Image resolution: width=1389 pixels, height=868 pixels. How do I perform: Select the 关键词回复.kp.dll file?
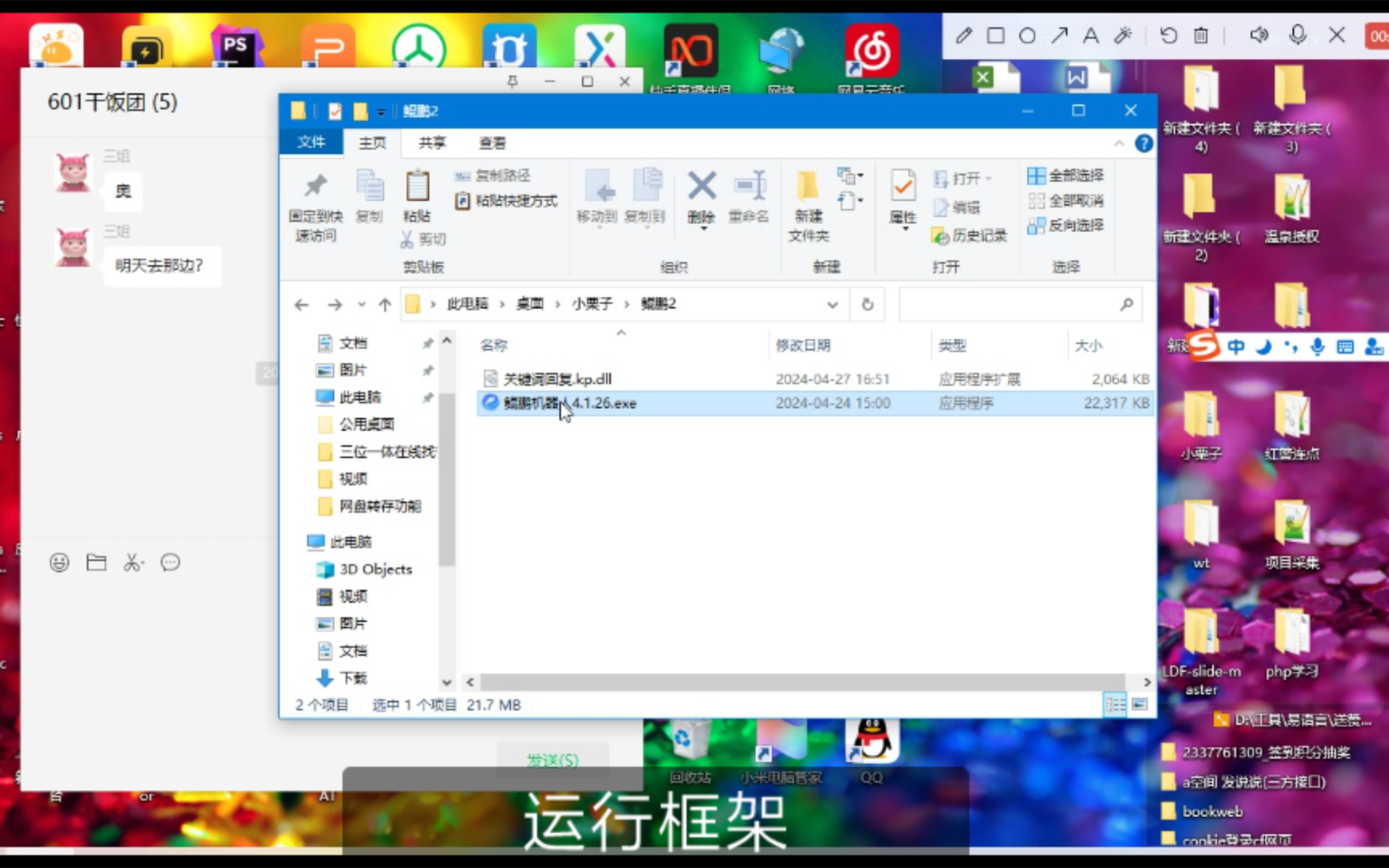click(x=815, y=379)
